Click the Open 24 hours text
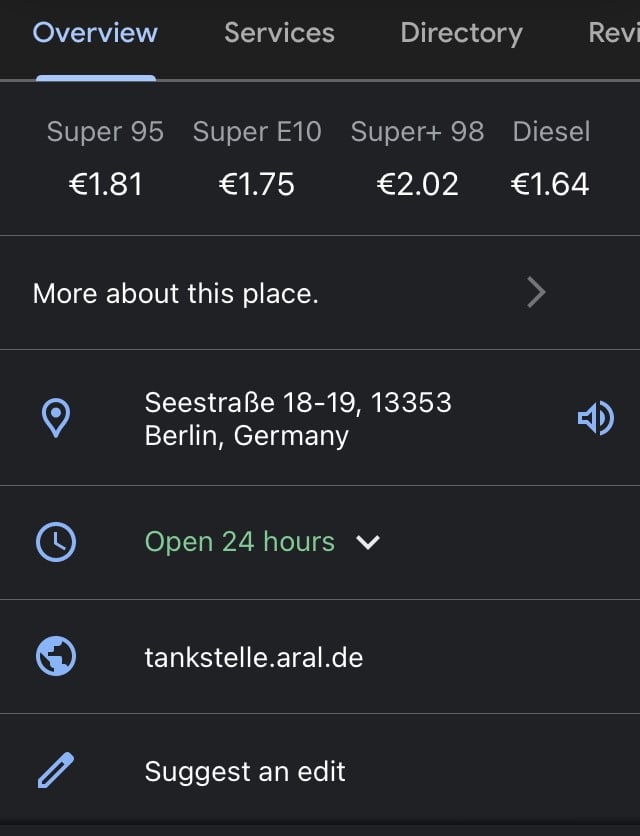Screen dimensions: 640x836 point(240,542)
